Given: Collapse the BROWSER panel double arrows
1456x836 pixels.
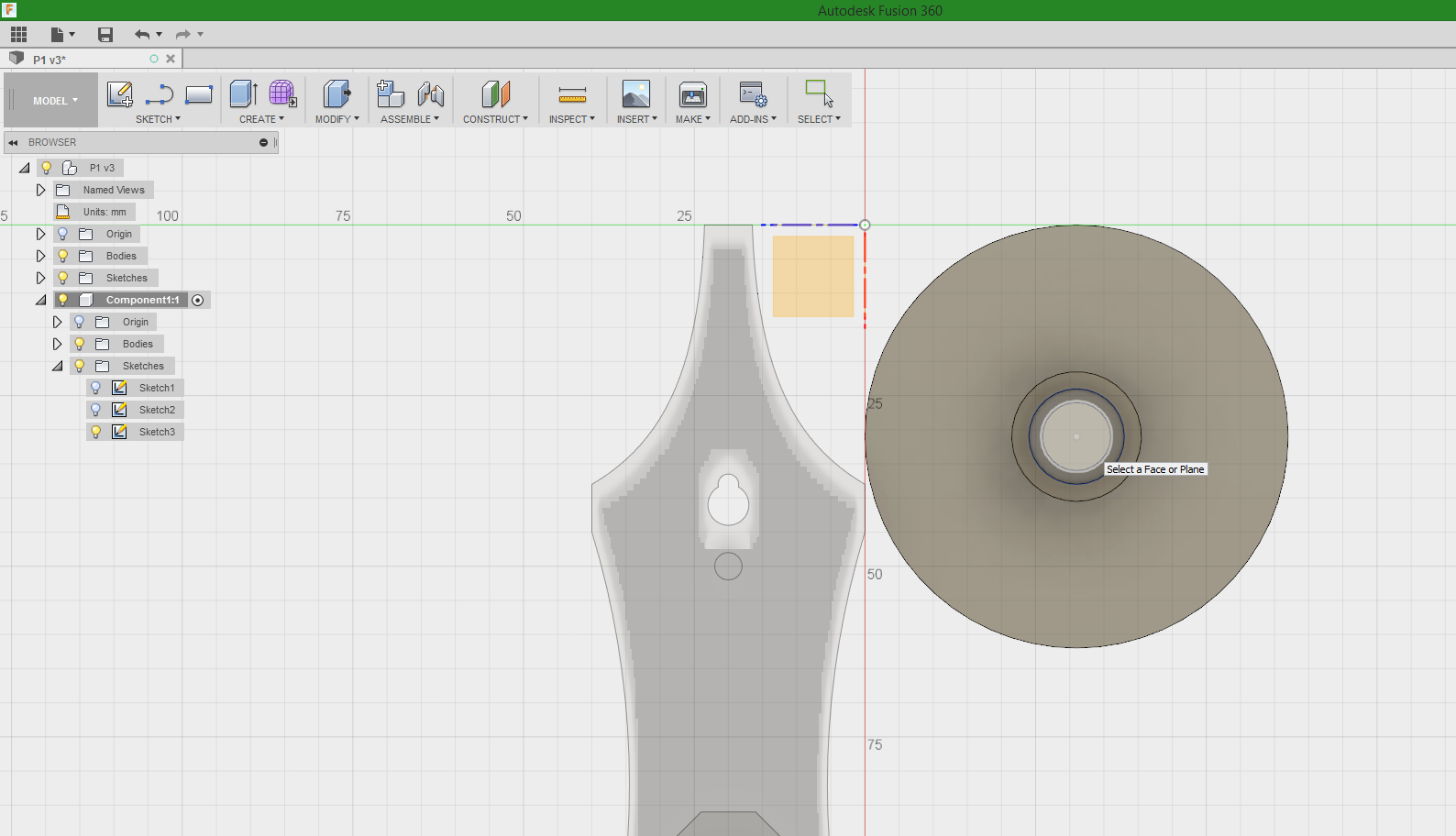Looking at the screenshot, I should 13,142.
